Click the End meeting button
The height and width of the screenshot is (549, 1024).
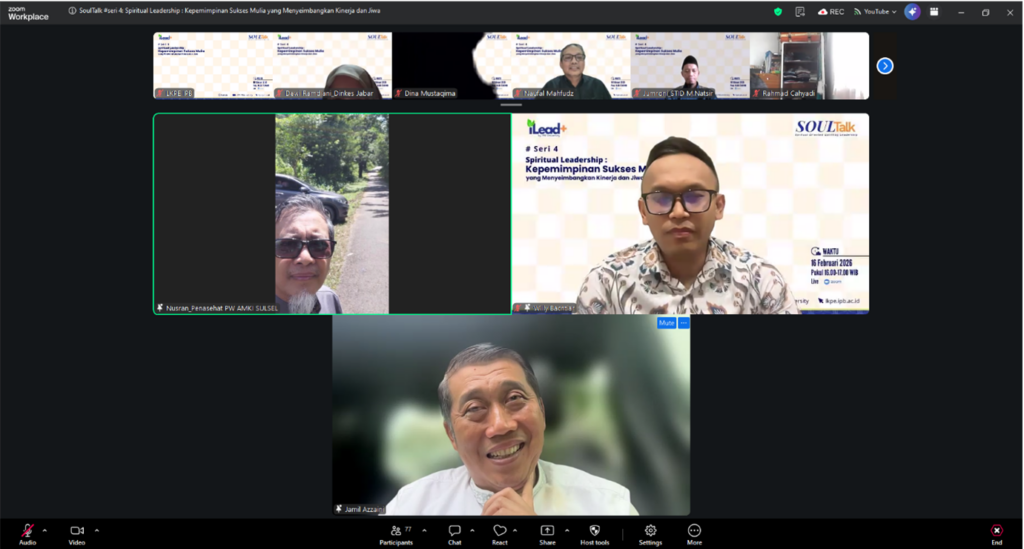[x=997, y=534]
